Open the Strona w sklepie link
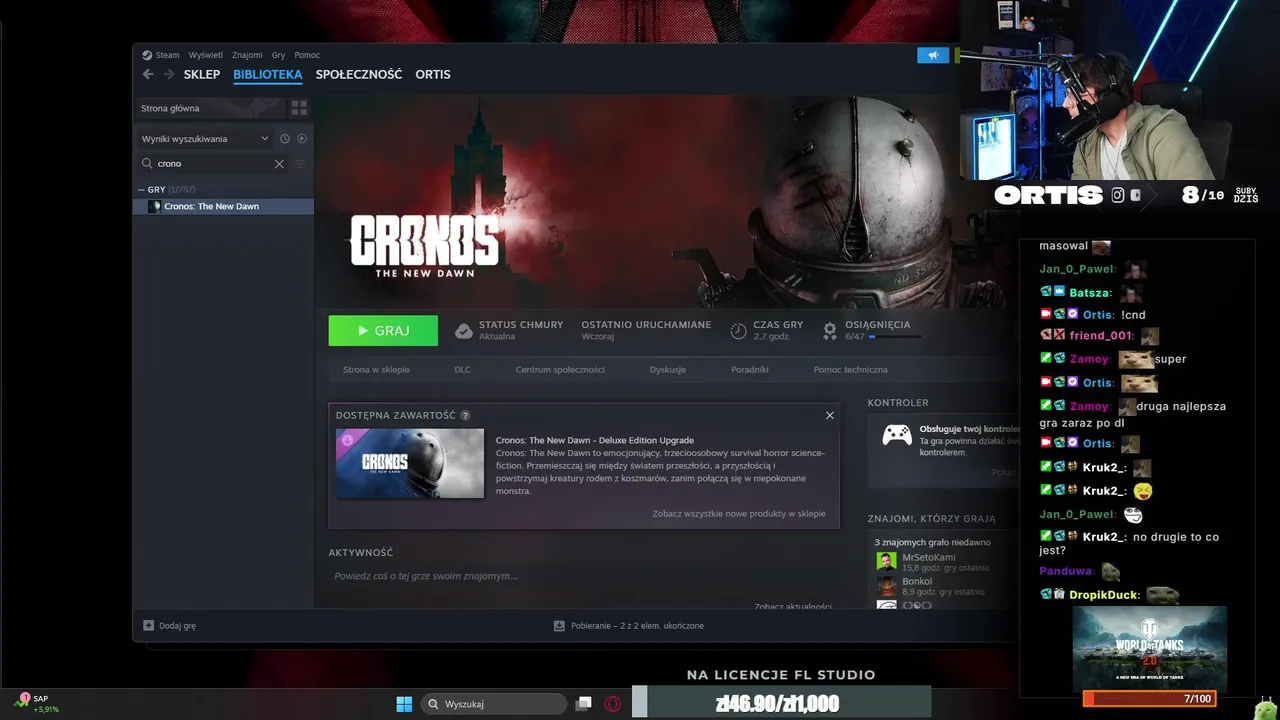Screen dimensions: 1280x720 376,370
